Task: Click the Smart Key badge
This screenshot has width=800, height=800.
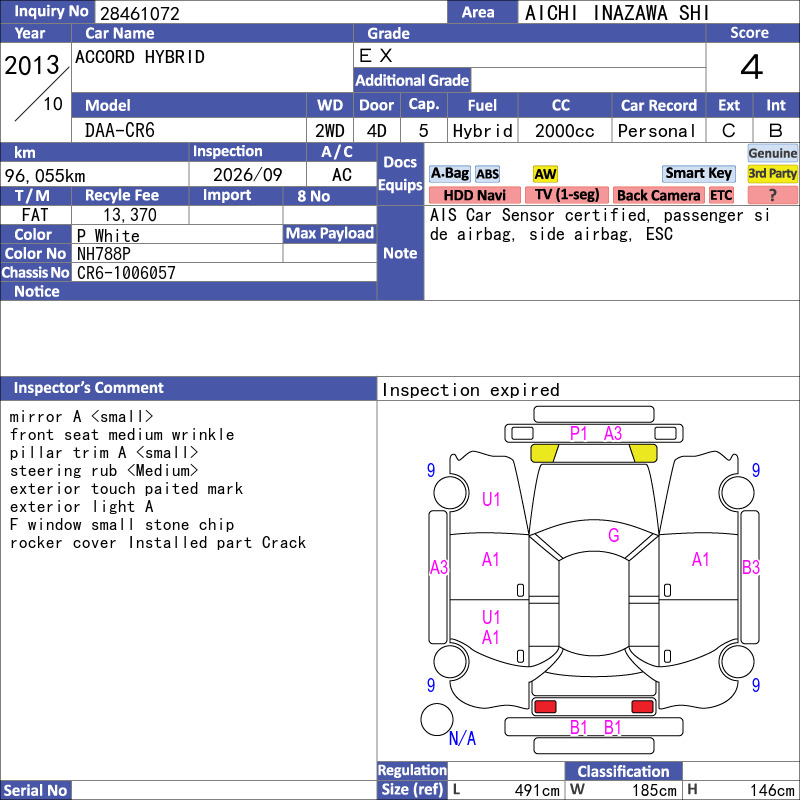Action: pos(698,174)
